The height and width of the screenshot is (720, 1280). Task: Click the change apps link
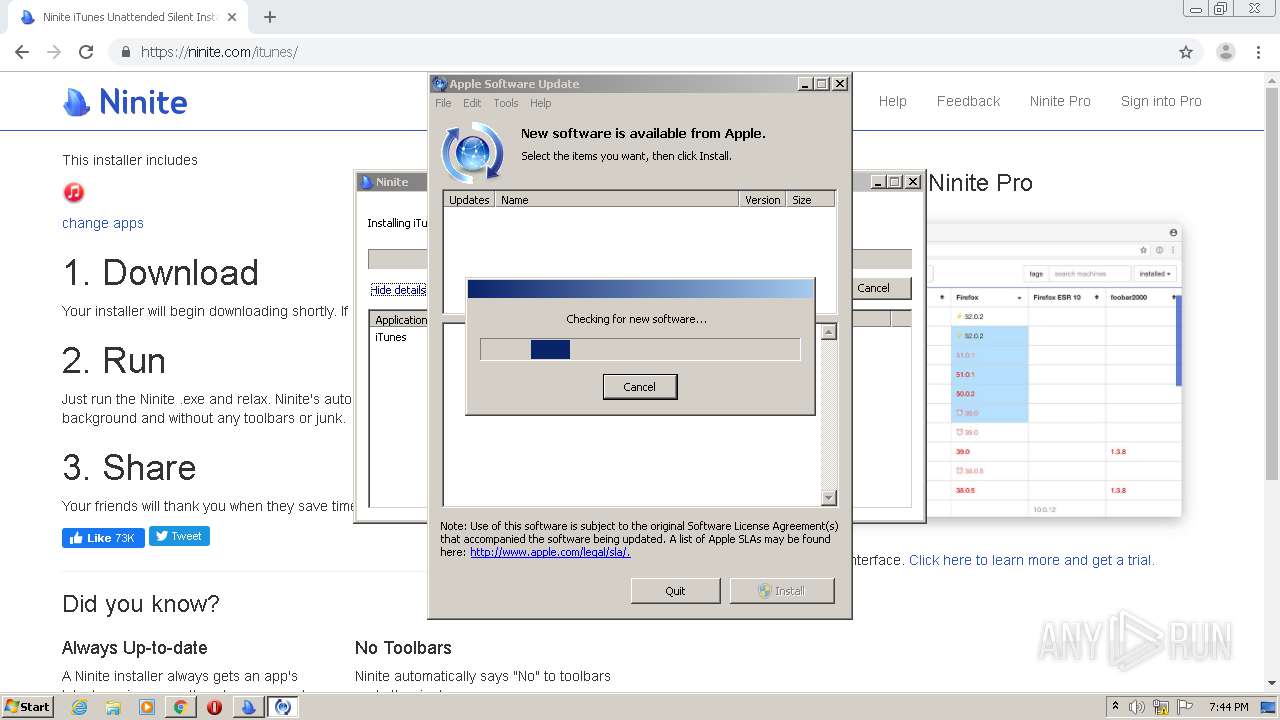pos(103,223)
